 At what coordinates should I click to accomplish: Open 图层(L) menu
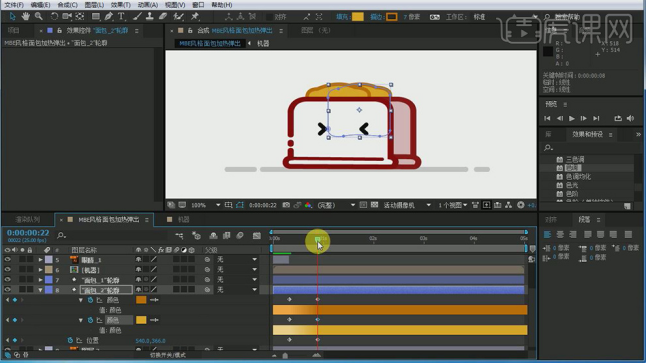coord(94,5)
